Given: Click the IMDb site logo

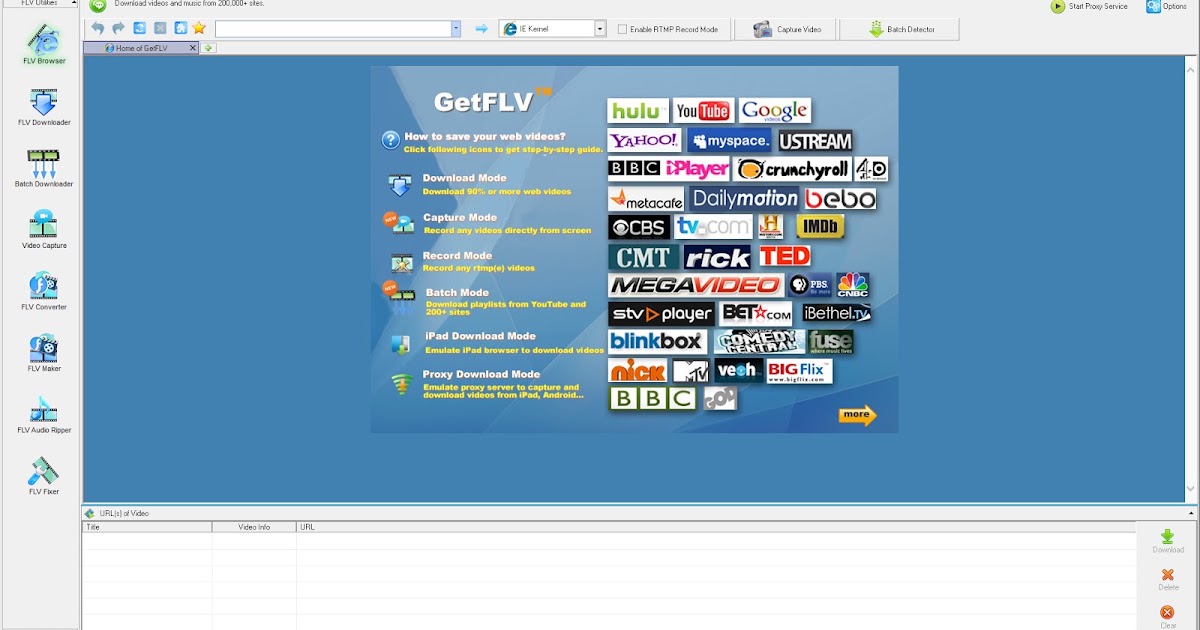Looking at the screenshot, I should [820, 227].
